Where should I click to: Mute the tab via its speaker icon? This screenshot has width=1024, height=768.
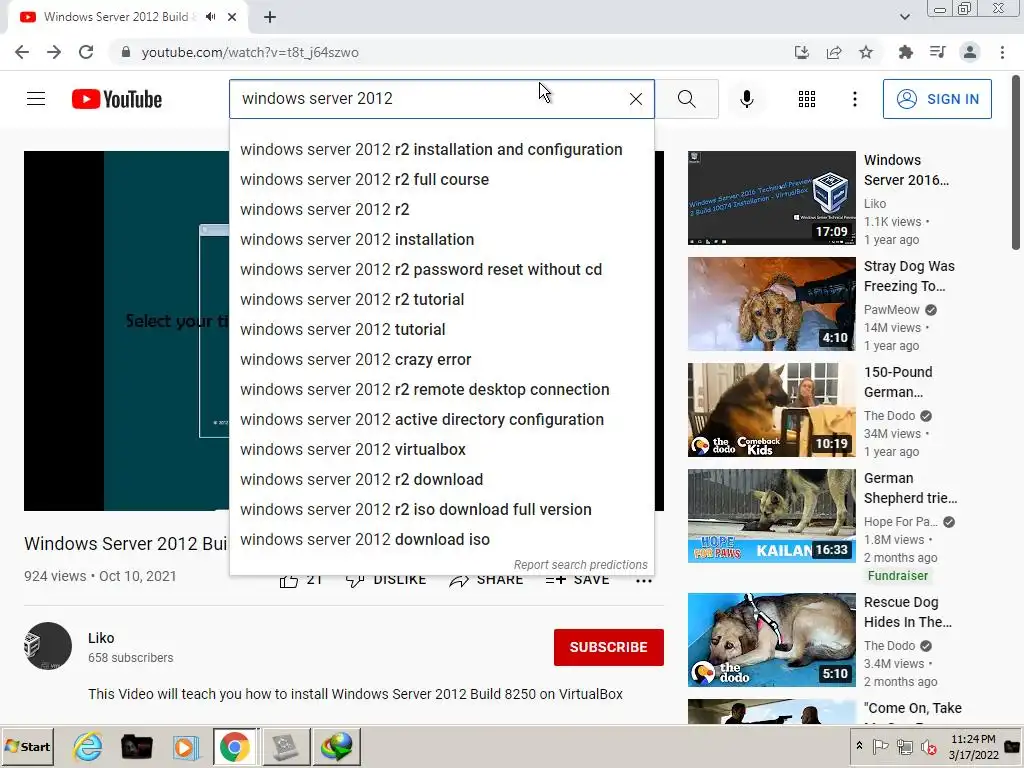click(210, 17)
